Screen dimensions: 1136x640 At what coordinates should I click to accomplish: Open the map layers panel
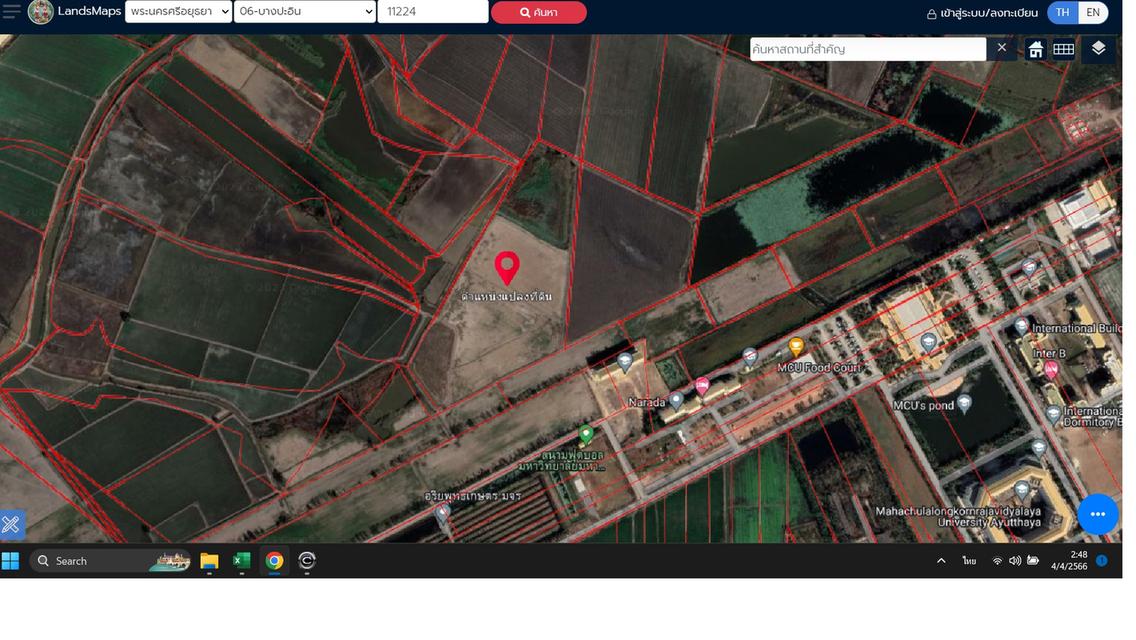1098,49
